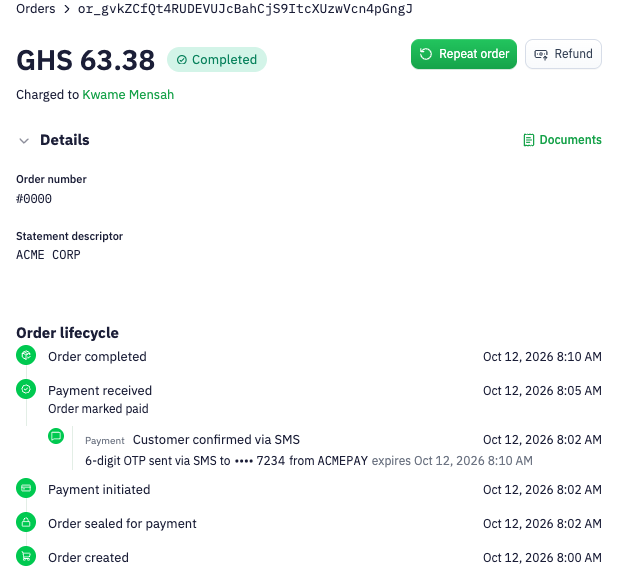
Task: Click the 'expires Oct 12, 2026 8:10 AM' text
Action: (452, 461)
